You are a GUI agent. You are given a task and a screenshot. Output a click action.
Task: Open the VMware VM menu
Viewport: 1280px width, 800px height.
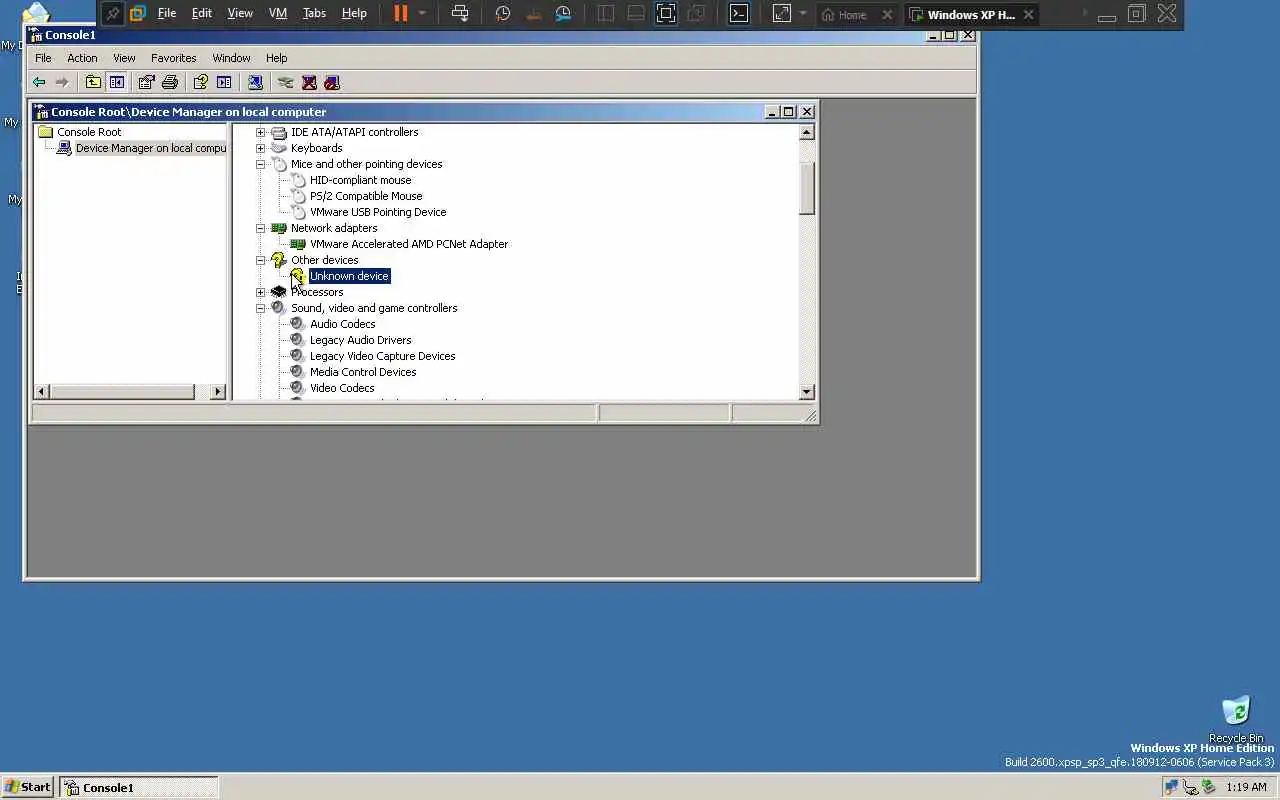point(278,14)
